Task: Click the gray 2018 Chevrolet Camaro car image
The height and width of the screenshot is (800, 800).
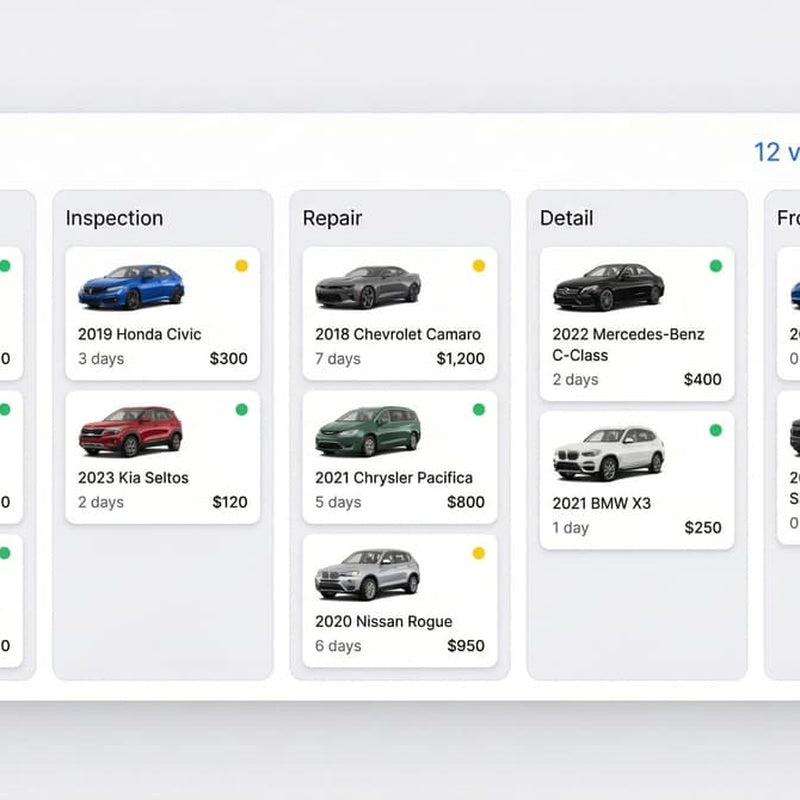Action: coord(368,287)
